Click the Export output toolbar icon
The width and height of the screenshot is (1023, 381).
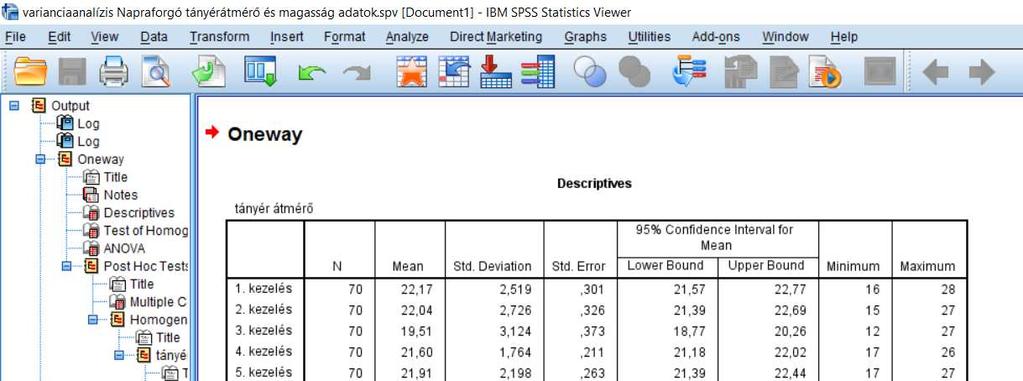pos(209,72)
